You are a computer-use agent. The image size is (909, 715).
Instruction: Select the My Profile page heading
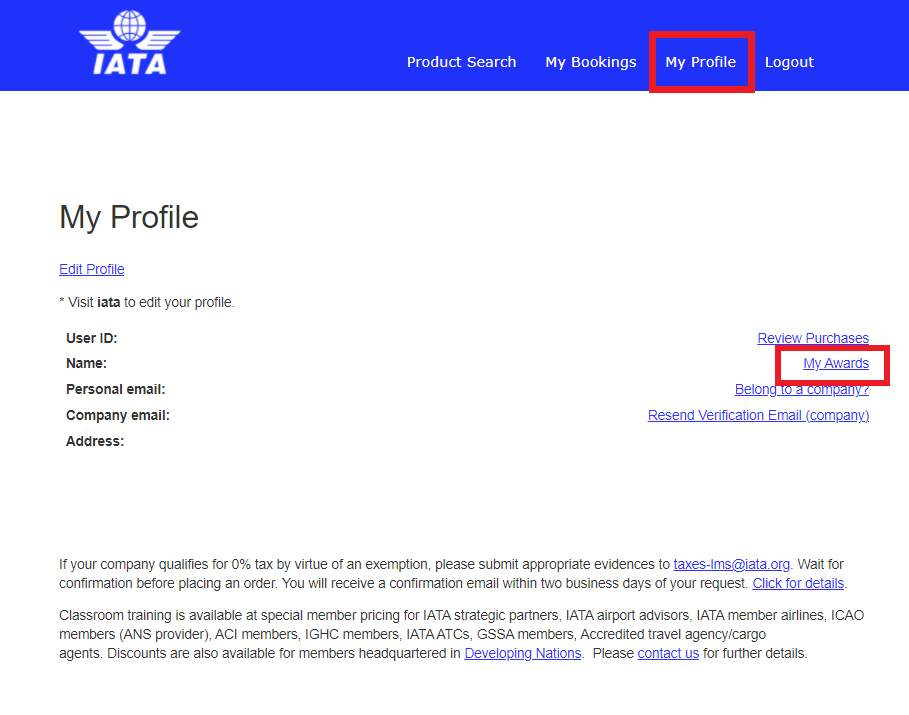(128, 217)
